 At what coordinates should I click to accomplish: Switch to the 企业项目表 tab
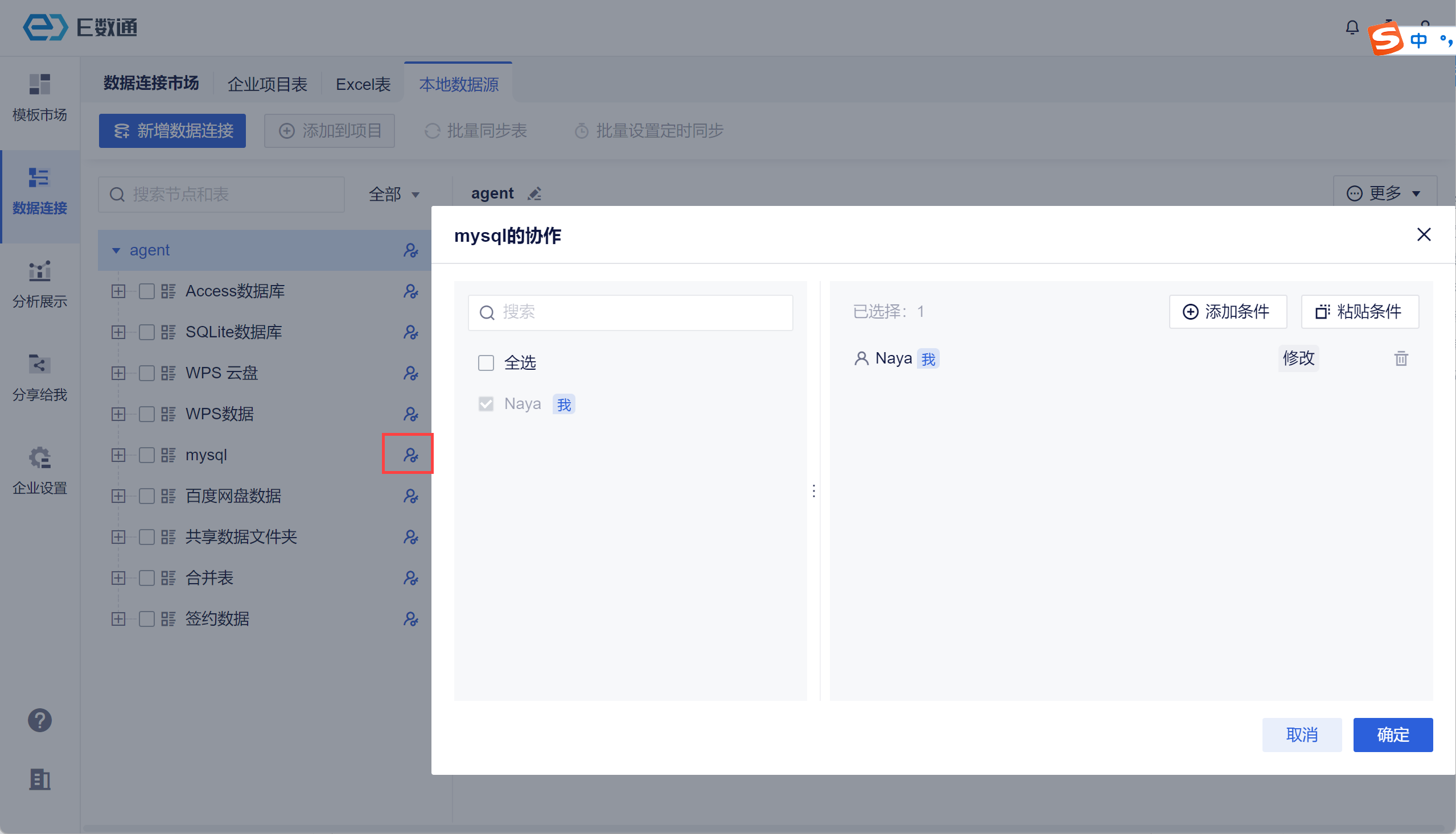pyautogui.click(x=267, y=84)
